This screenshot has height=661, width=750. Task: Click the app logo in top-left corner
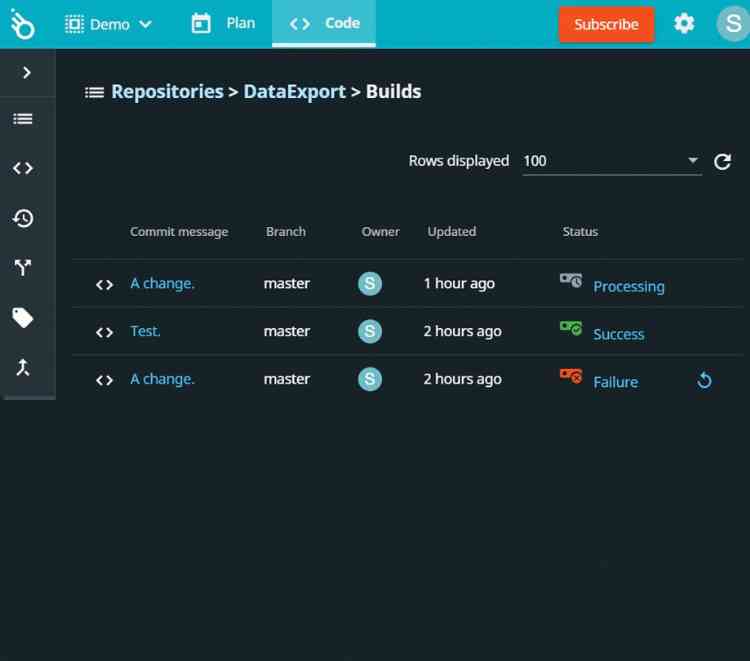pos(22,24)
